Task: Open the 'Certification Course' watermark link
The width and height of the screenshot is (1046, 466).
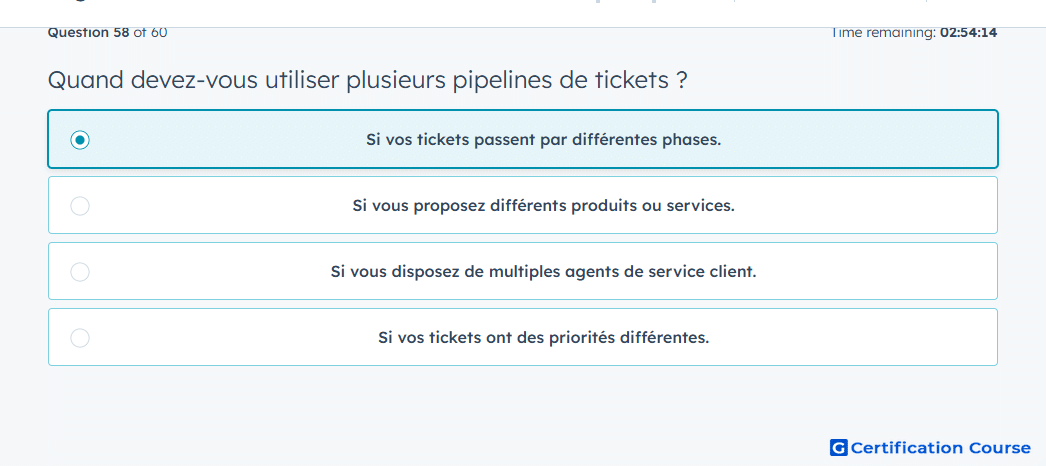Action: point(931,447)
